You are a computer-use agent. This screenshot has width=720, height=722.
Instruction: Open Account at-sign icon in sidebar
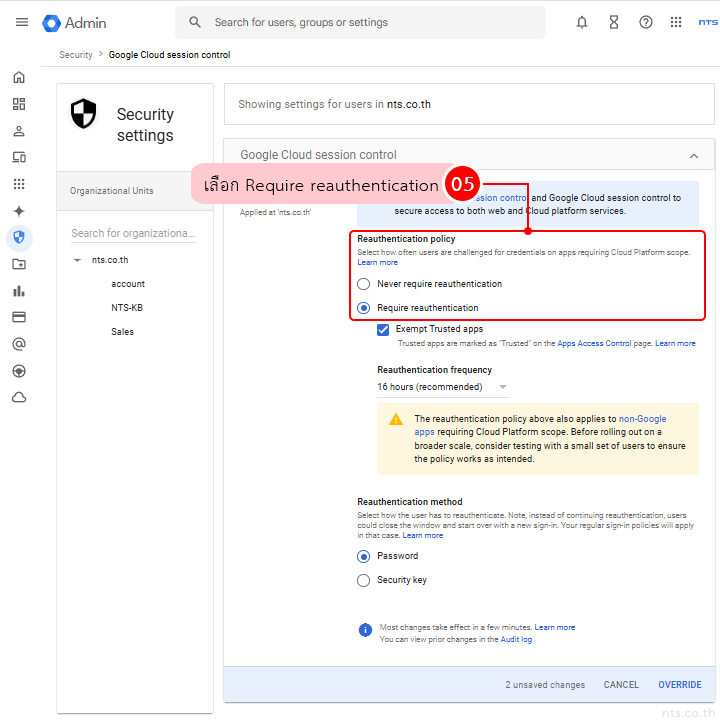(x=19, y=344)
